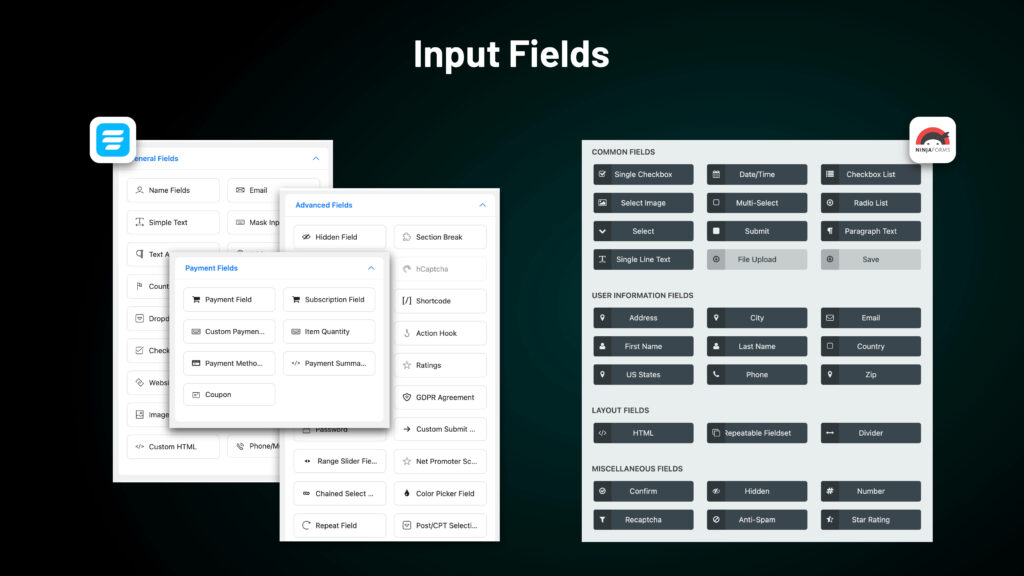This screenshot has width=1024, height=576.
Task: Click the Payment Field cart icon
Action: 196,300
